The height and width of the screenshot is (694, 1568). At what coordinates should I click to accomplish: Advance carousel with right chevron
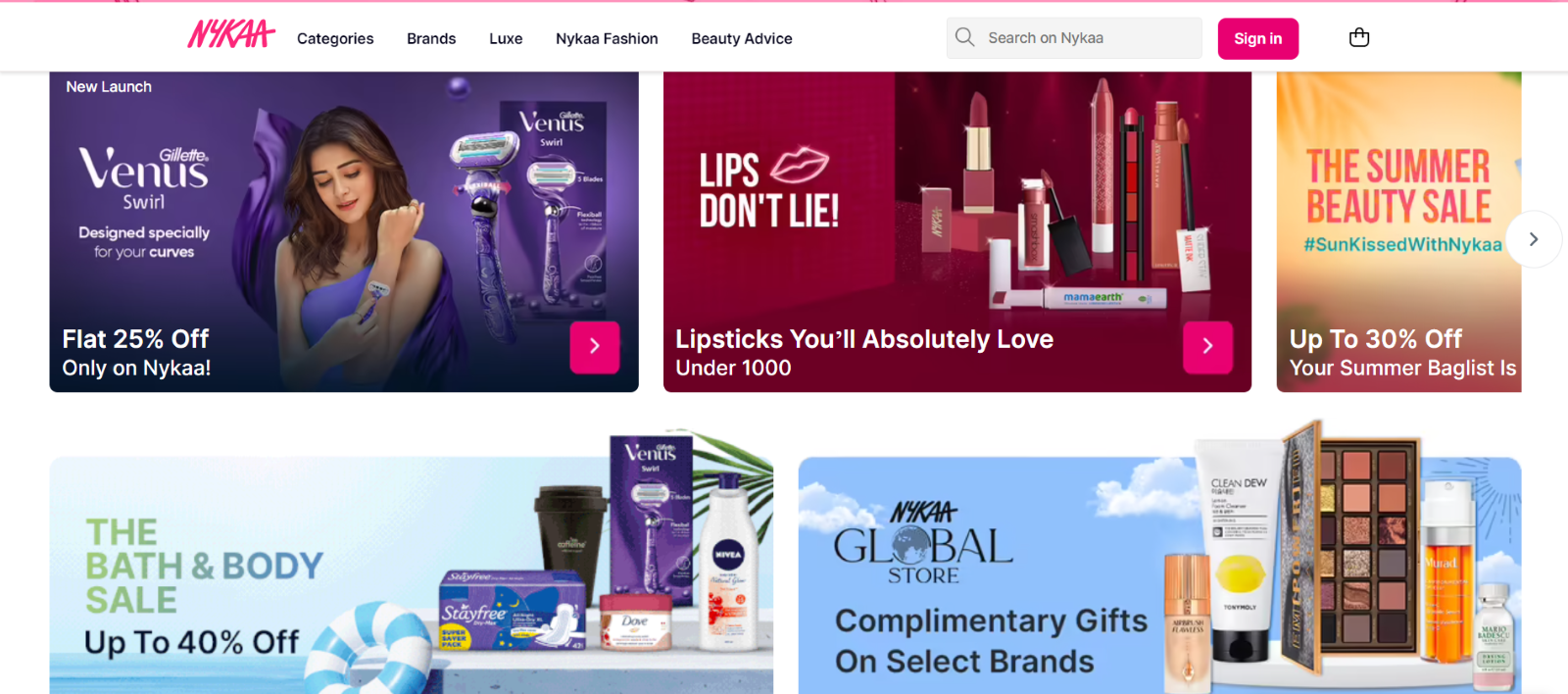coord(1534,239)
